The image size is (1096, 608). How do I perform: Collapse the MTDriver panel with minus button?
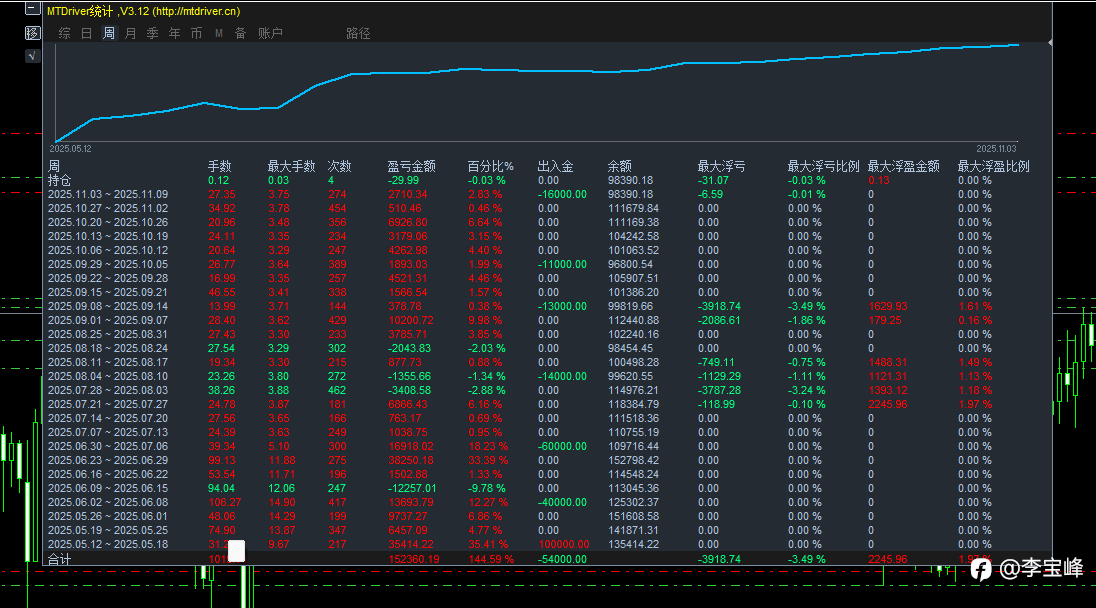32,11
